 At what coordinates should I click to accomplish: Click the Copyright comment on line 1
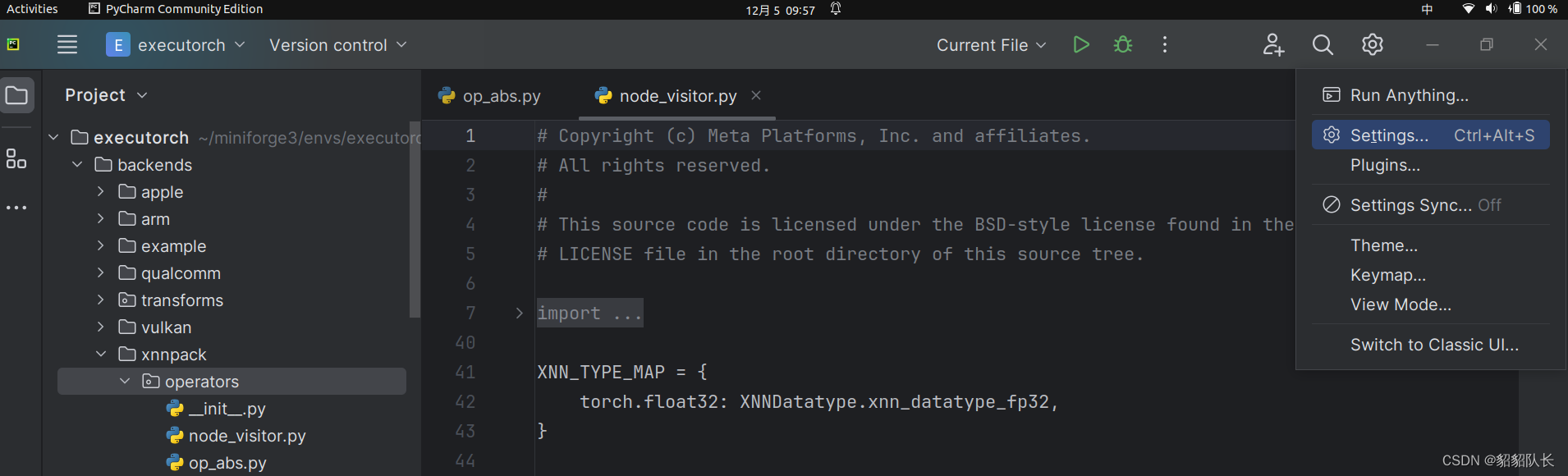point(814,135)
